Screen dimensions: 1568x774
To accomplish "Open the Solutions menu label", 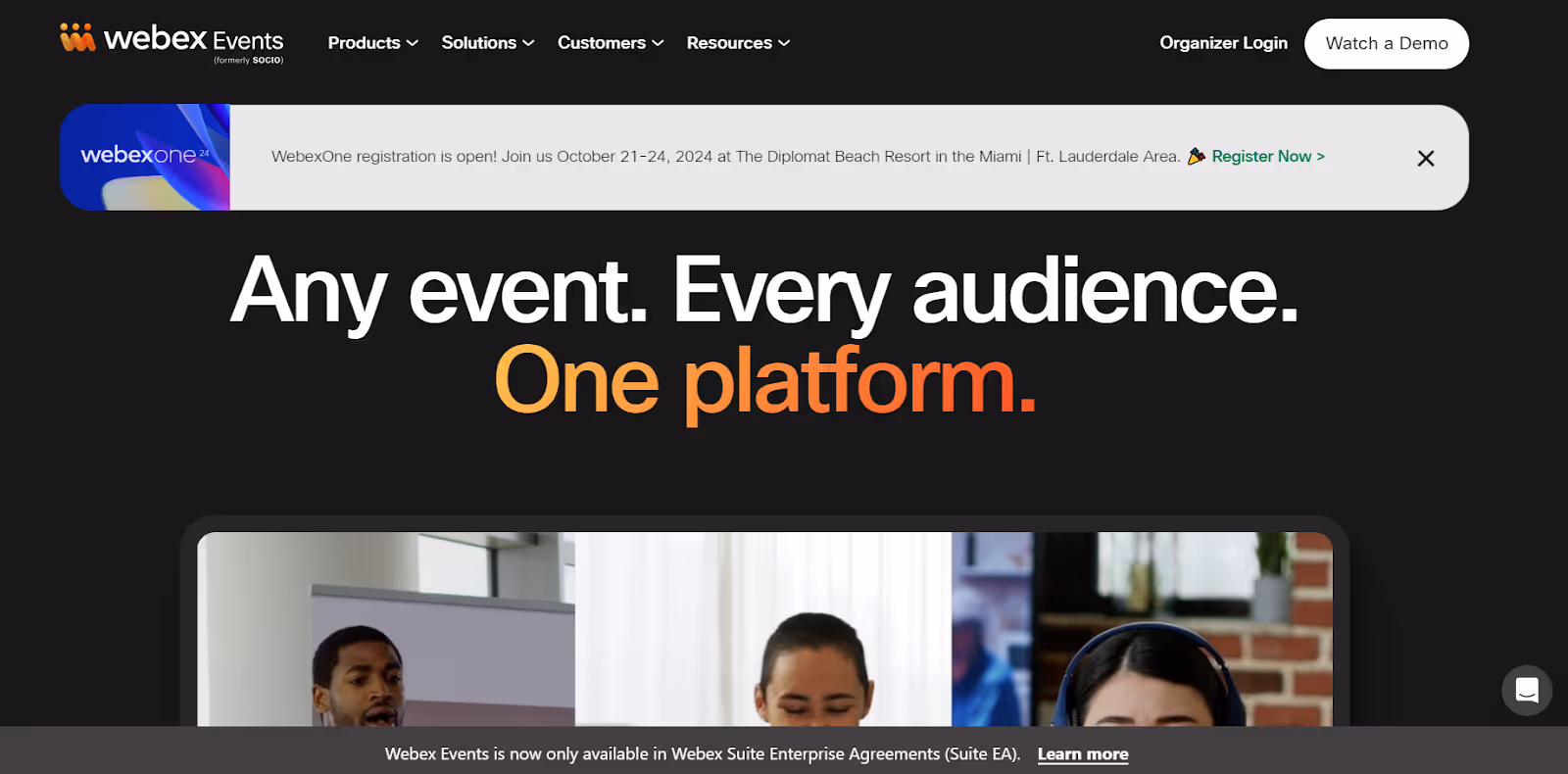I will [x=478, y=43].
